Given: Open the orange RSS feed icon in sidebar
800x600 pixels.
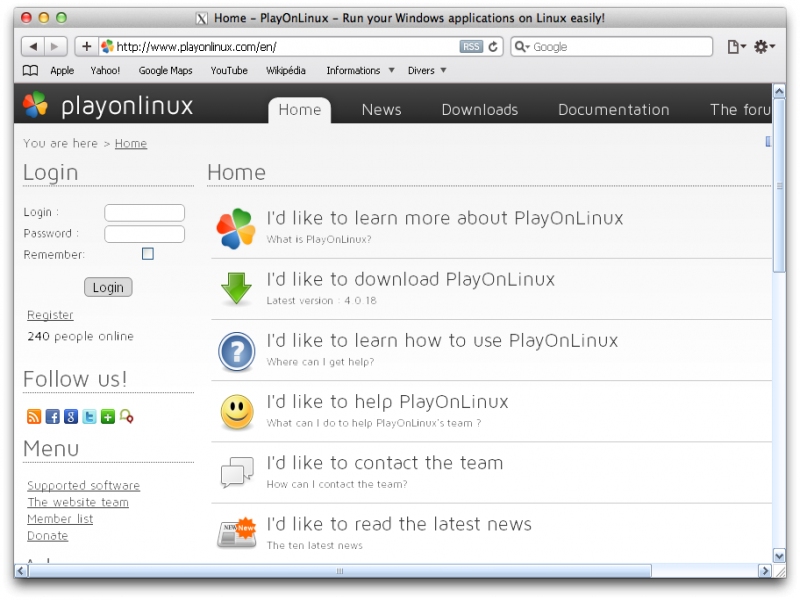Looking at the screenshot, I should pyautogui.click(x=34, y=417).
